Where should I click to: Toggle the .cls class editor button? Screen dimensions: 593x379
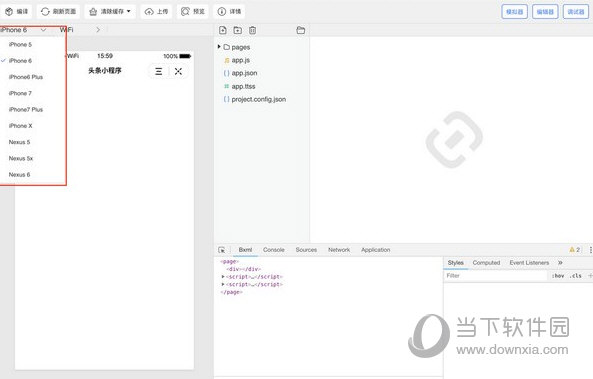pos(576,276)
